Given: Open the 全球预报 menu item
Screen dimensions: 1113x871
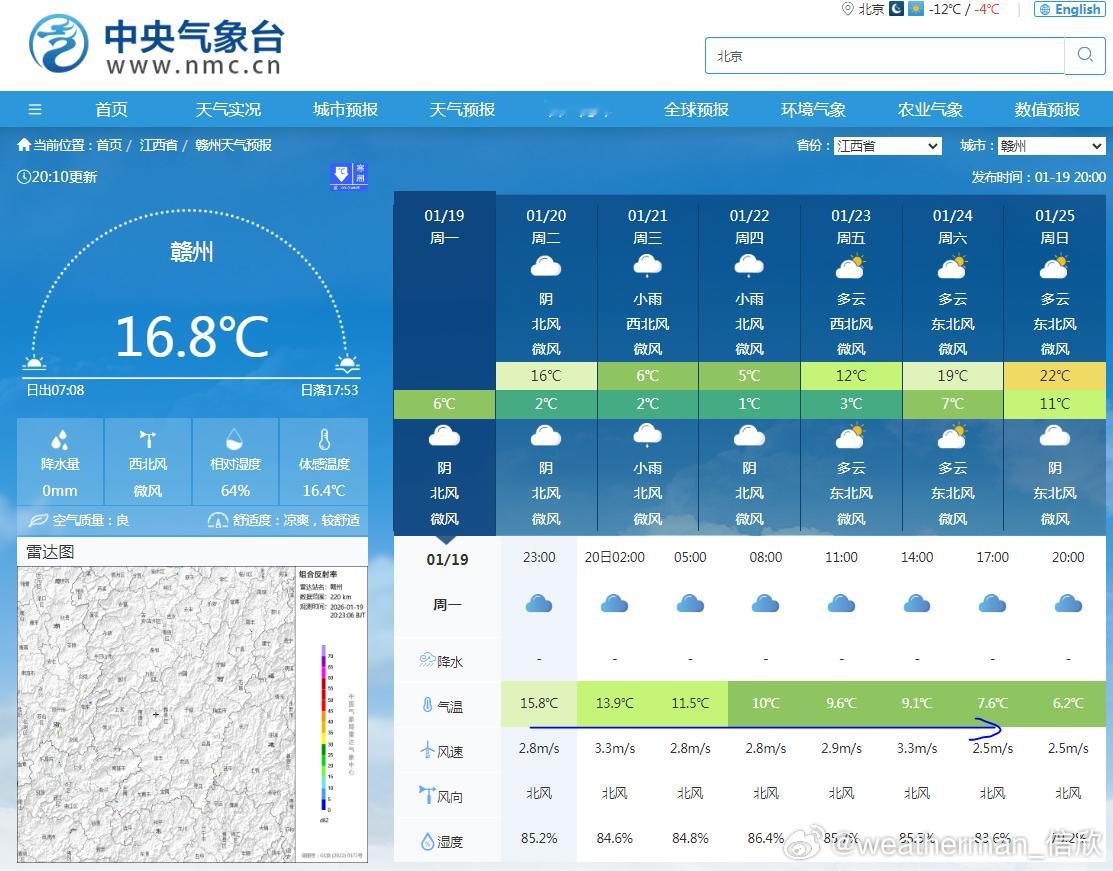Looking at the screenshot, I should [696, 109].
